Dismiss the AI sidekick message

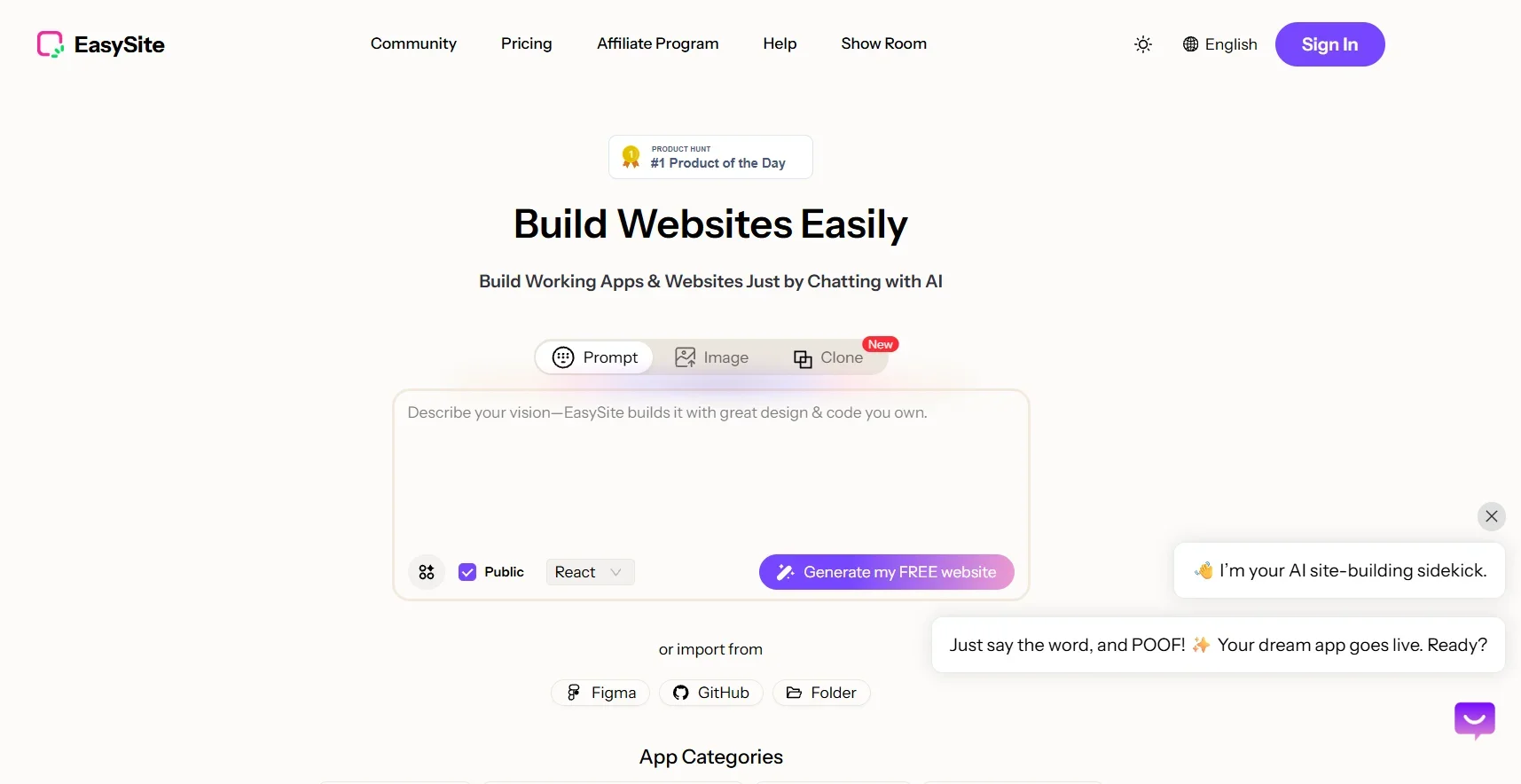click(1491, 516)
